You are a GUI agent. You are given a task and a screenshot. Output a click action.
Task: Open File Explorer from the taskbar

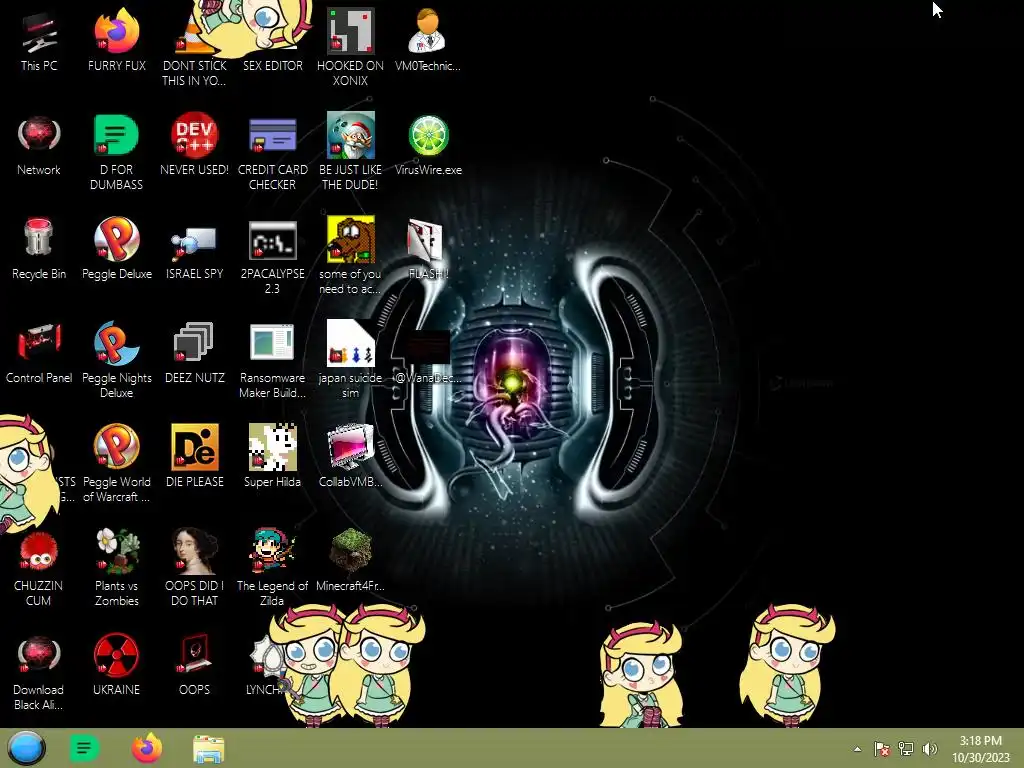[x=208, y=748]
